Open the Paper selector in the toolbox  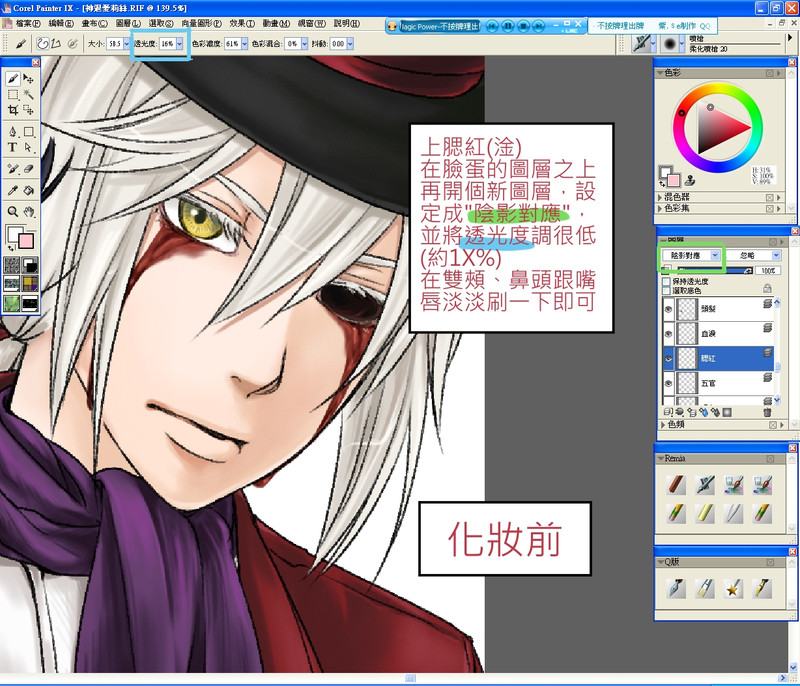tap(11, 265)
